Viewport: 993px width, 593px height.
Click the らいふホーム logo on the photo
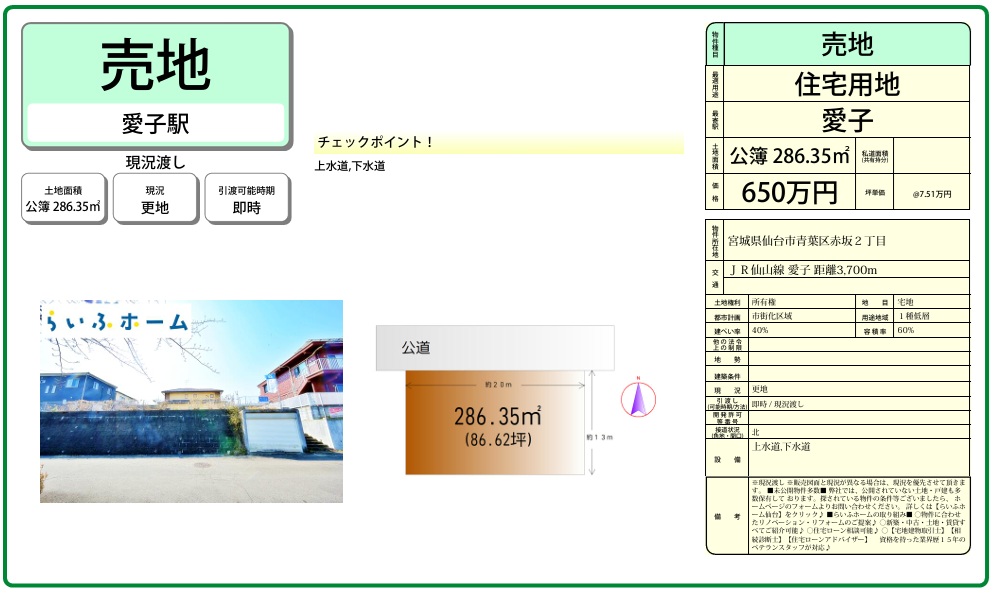pos(116,322)
